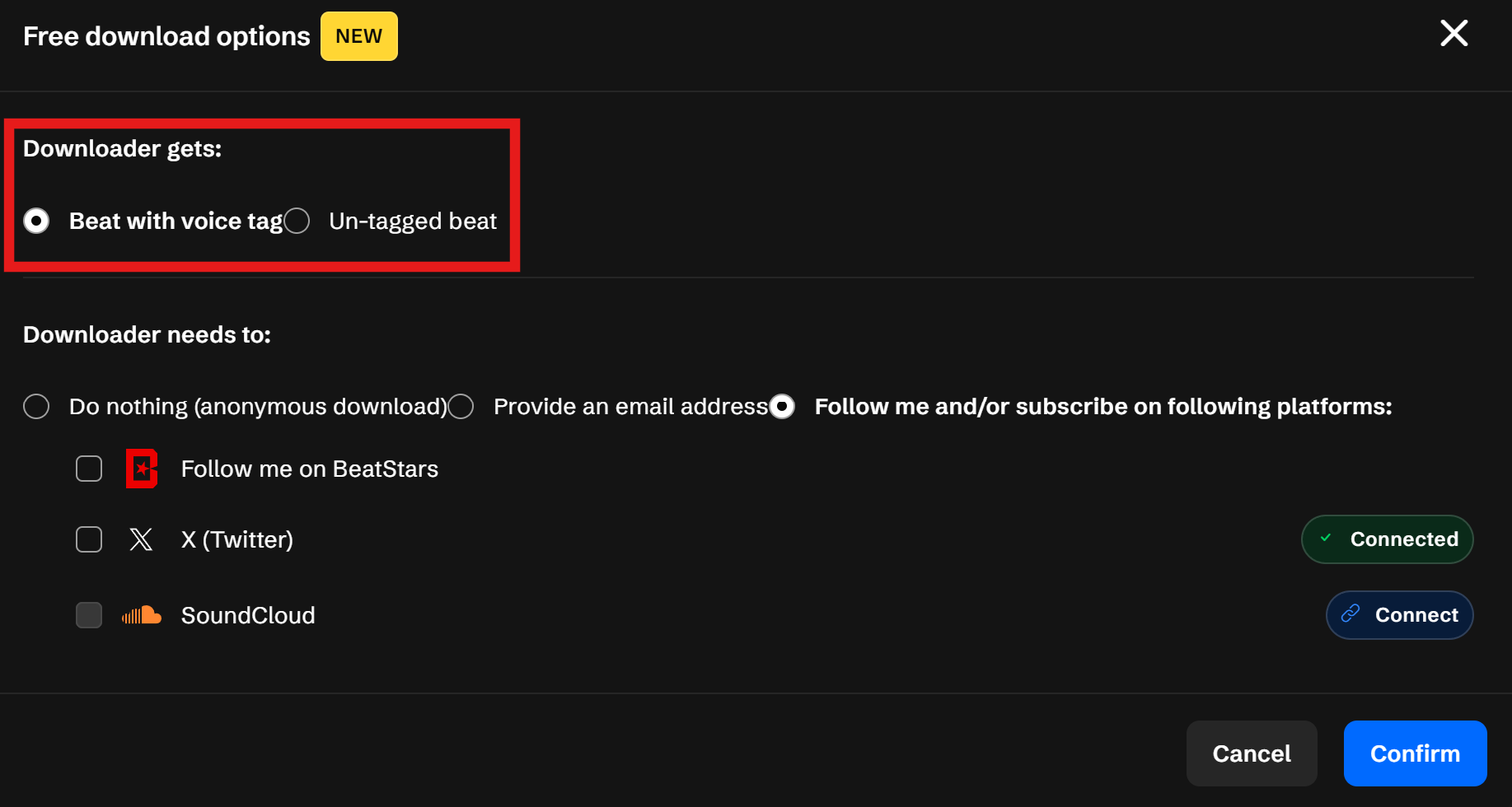This screenshot has width=1512, height=807.
Task: Check the SoundCloud checkbox
Action: pyautogui.click(x=89, y=615)
